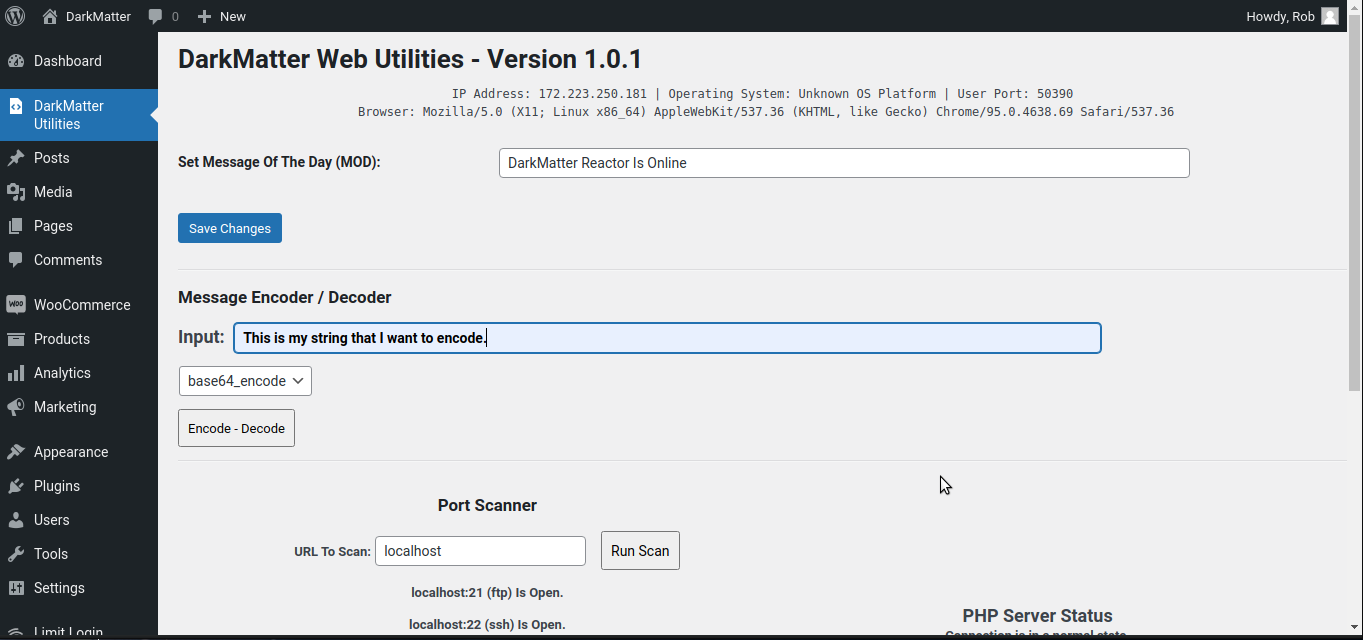The image size is (1363, 640).
Task: Click the encoder Input text field
Action: 667,338
